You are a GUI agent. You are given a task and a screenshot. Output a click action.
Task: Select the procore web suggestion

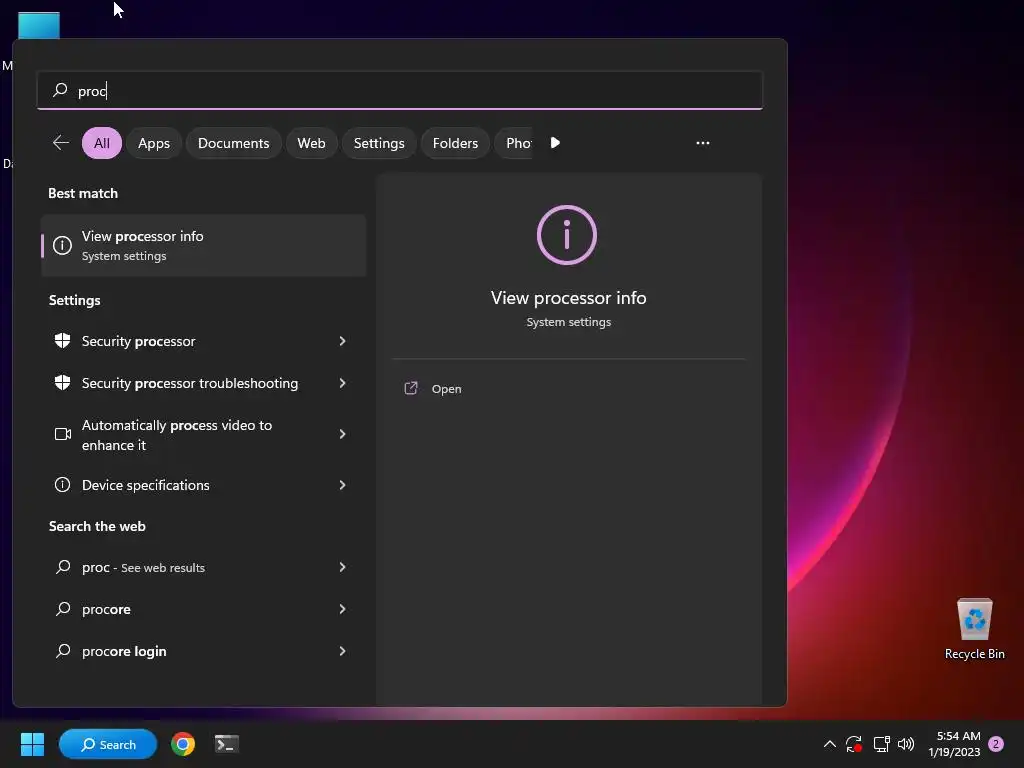point(189,609)
